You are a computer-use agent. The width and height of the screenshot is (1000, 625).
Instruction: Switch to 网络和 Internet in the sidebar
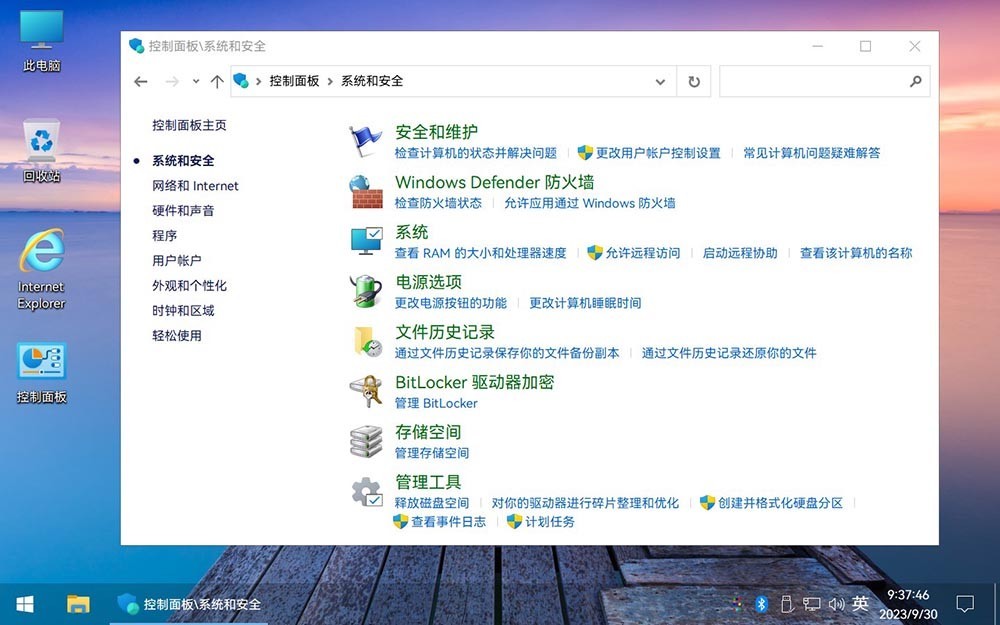tap(194, 185)
